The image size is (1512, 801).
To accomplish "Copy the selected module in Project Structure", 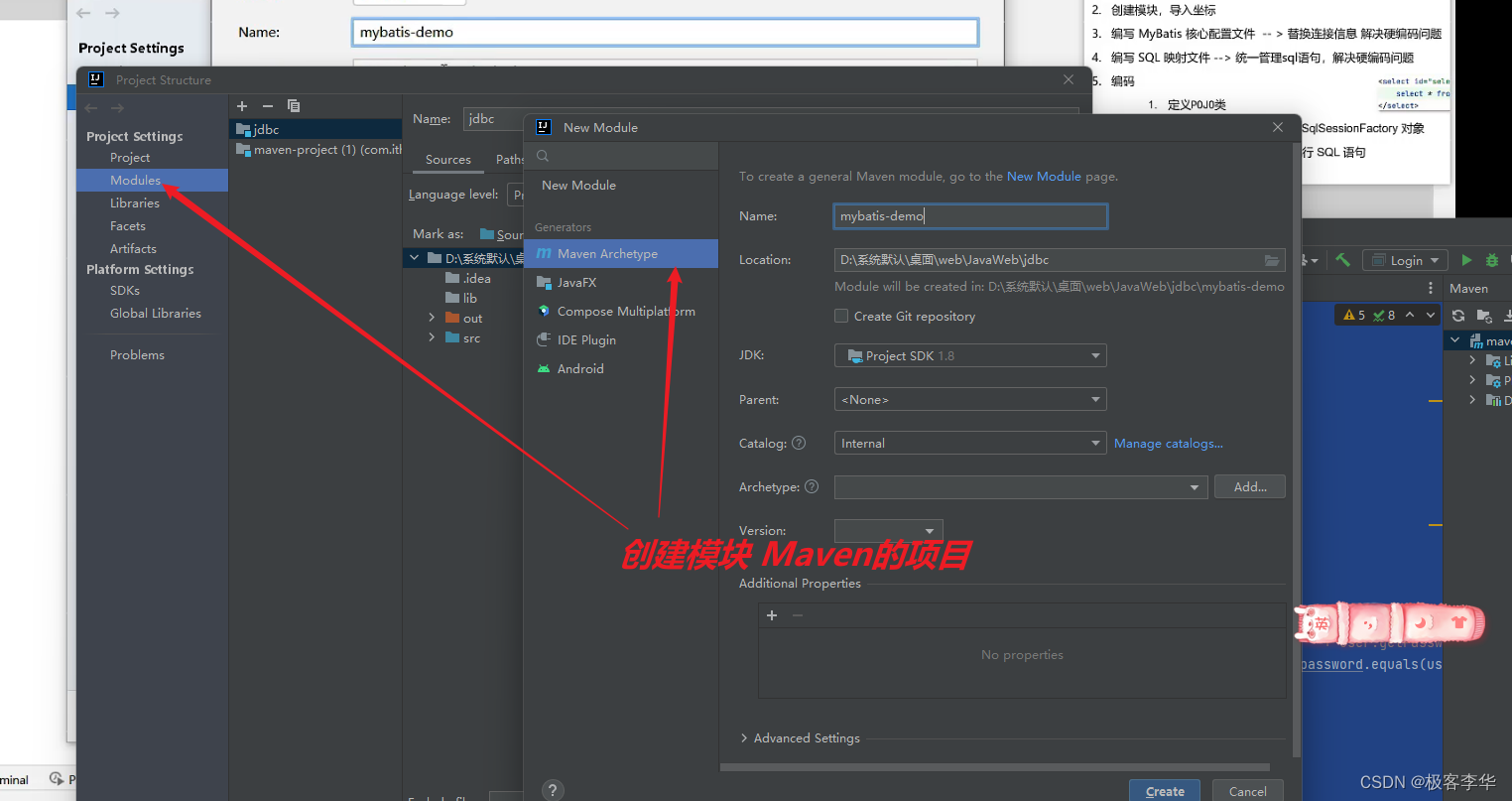I will (294, 106).
